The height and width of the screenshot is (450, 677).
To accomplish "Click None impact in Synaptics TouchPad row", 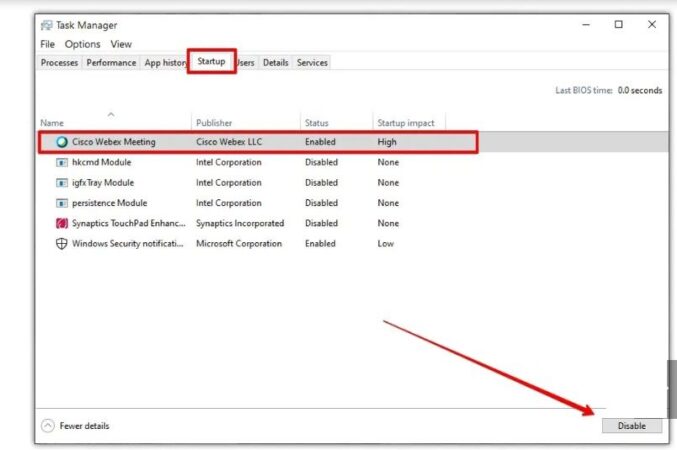I will click(x=388, y=223).
